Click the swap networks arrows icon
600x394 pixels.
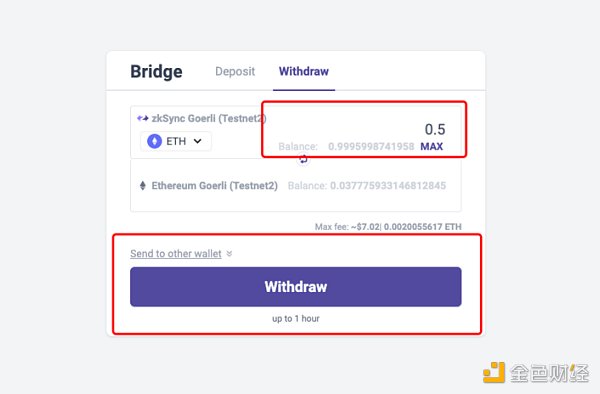point(303,159)
